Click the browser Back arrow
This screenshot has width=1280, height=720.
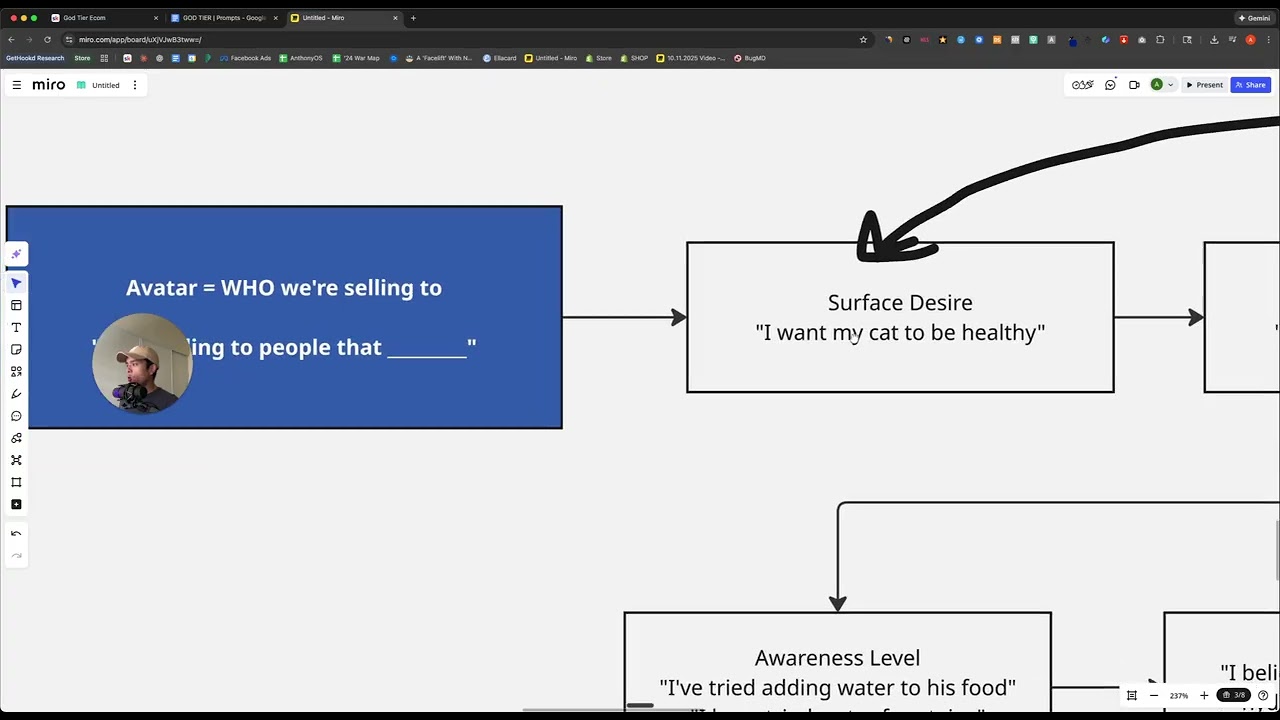point(11,40)
